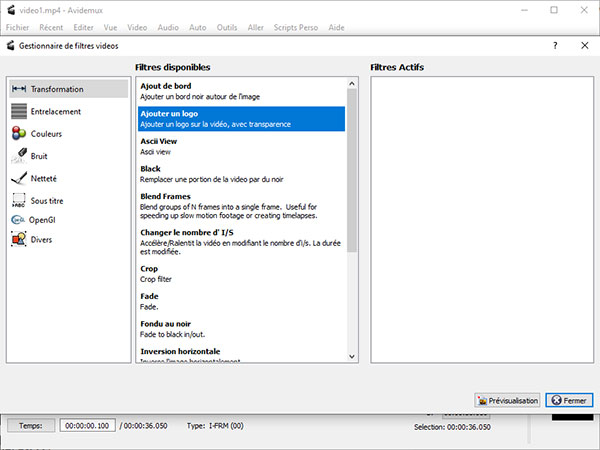Select the Transformation filter category icon
Image resolution: width=600 pixels, height=450 pixels.
19,89
